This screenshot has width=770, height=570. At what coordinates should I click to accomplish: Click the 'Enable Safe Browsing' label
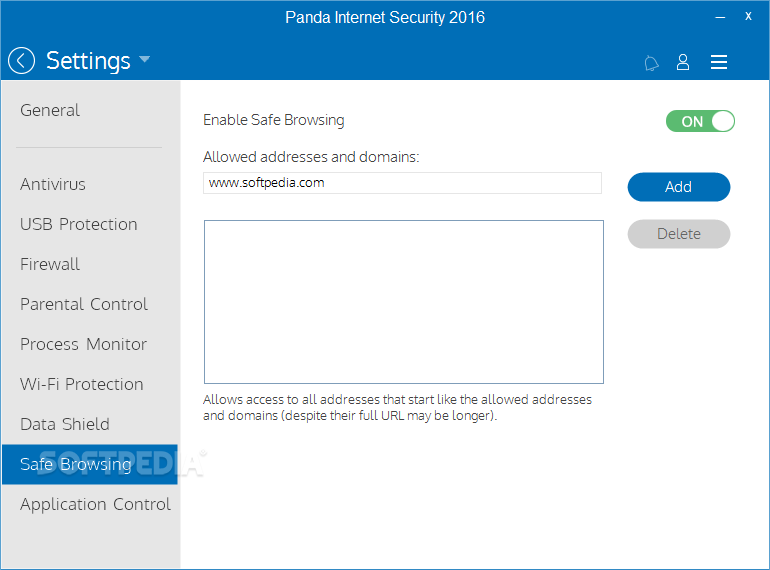point(274,120)
